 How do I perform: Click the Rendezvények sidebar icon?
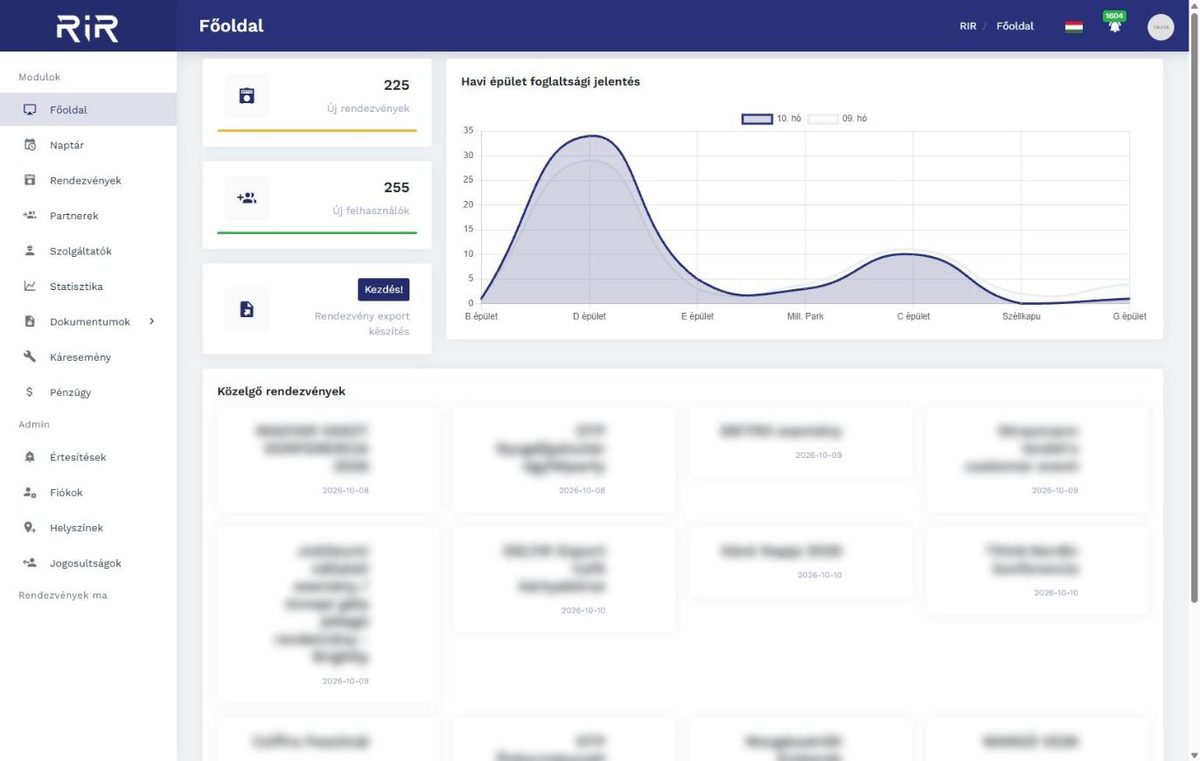[30, 180]
